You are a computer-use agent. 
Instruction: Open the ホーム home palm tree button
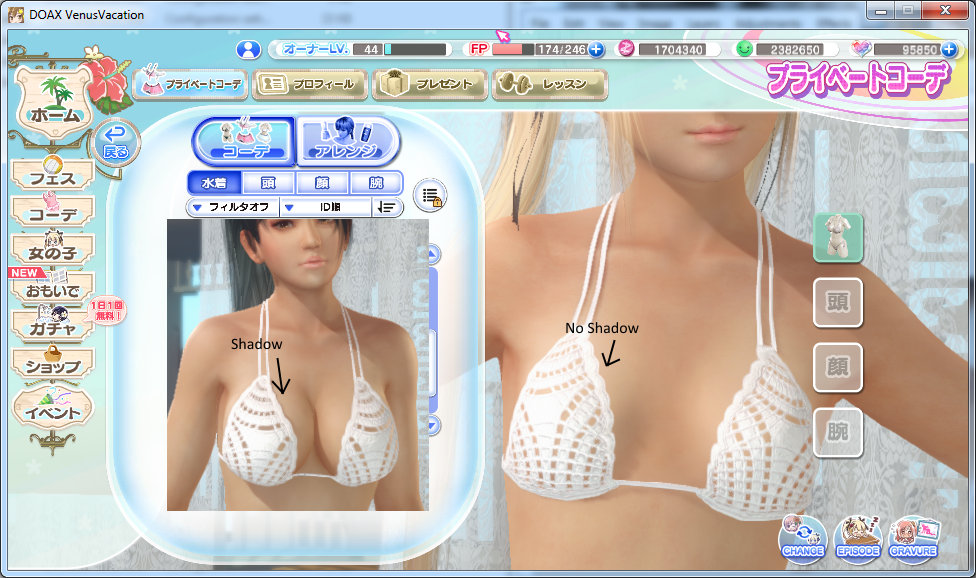55,100
